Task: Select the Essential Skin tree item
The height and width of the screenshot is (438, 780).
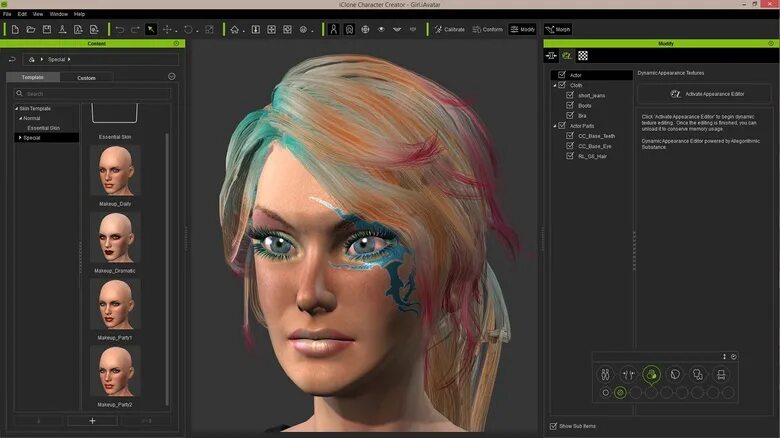Action: point(44,128)
